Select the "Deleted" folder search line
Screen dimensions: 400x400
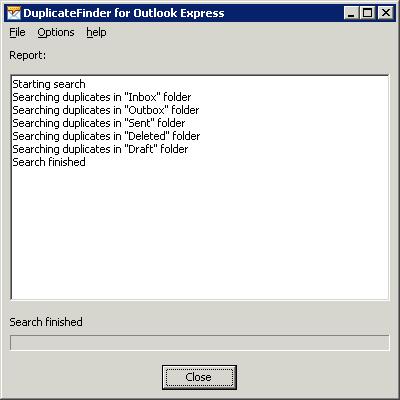[x=106, y=136]
